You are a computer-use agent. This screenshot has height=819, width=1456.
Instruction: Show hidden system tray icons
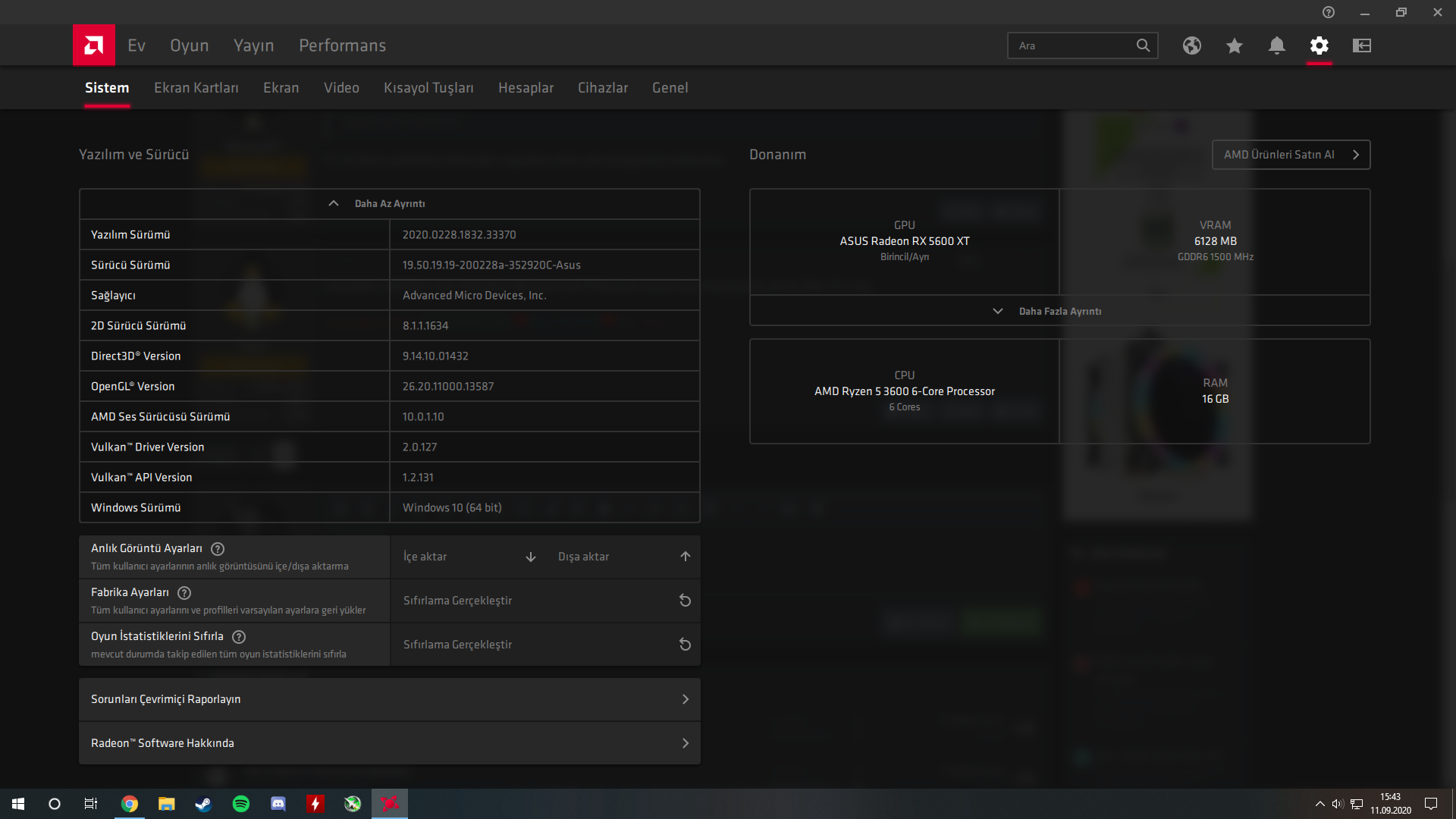1319,804
